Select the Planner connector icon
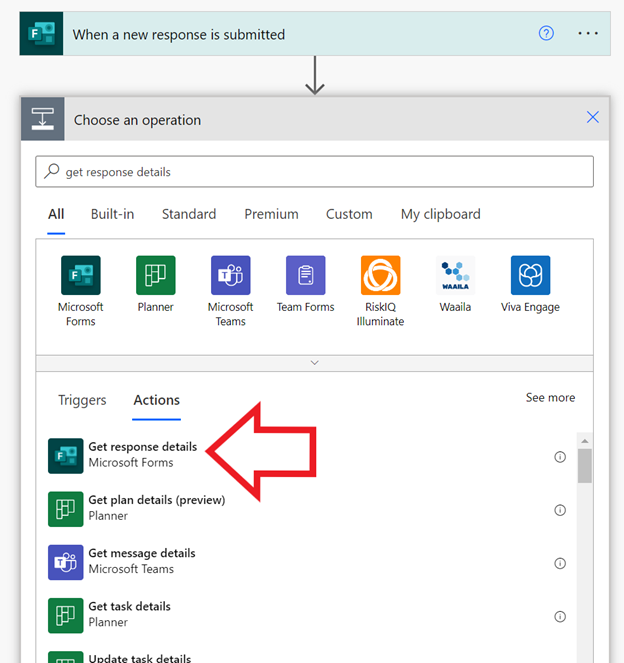This screenshot has width=624, height=663. [x=155, y=275]
